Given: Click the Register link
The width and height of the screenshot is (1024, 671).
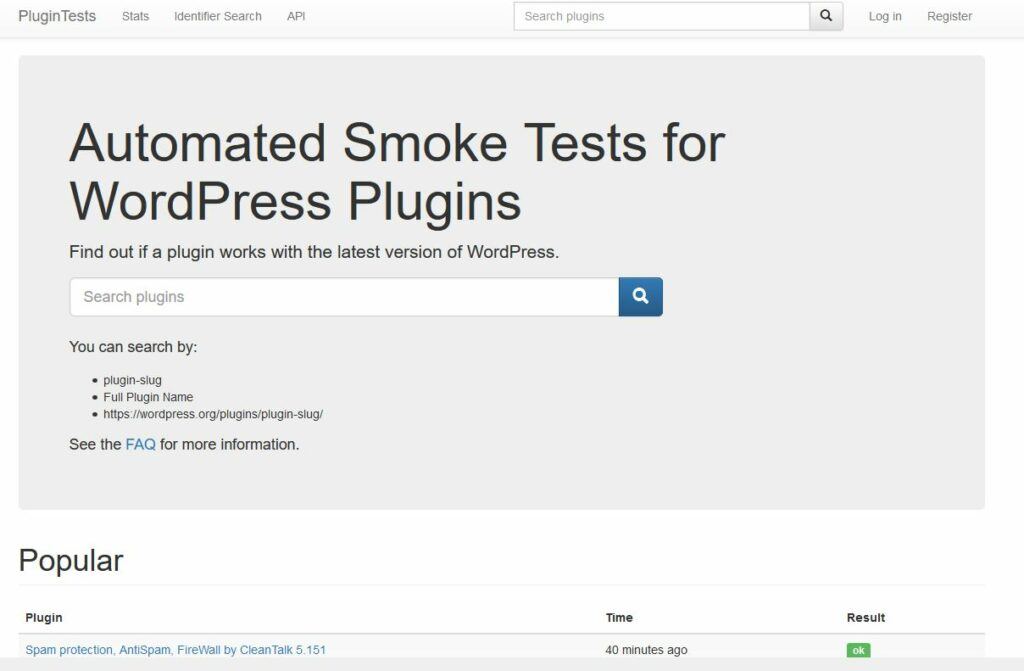Looking at the screenshot, I should pos(948,16).
